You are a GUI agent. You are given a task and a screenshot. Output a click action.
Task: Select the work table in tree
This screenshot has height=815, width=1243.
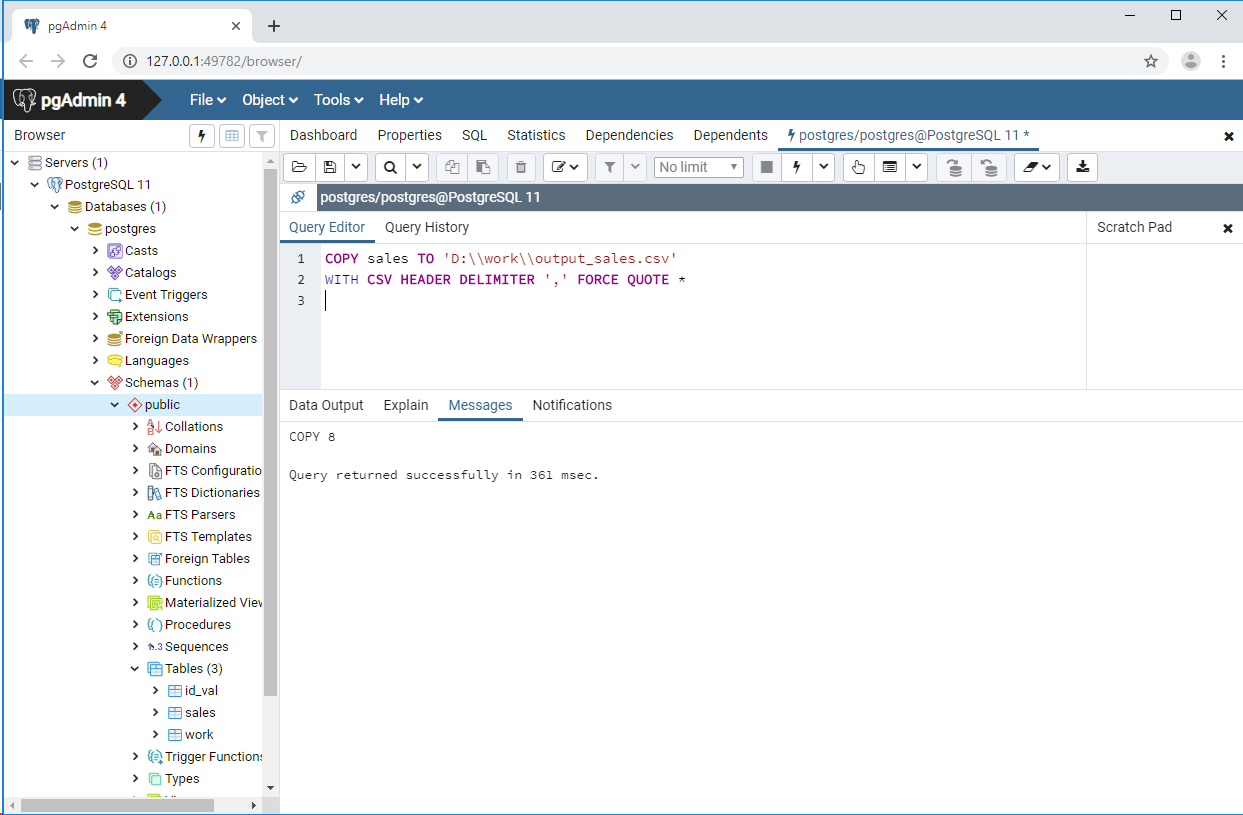(199, 735)
